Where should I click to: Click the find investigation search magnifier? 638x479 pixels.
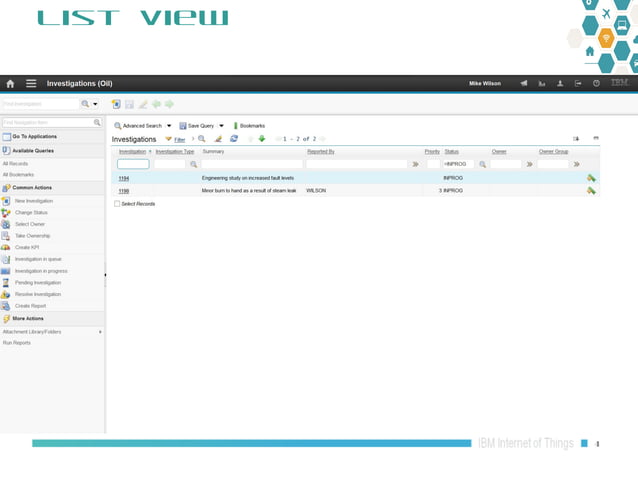coord(85,104)
